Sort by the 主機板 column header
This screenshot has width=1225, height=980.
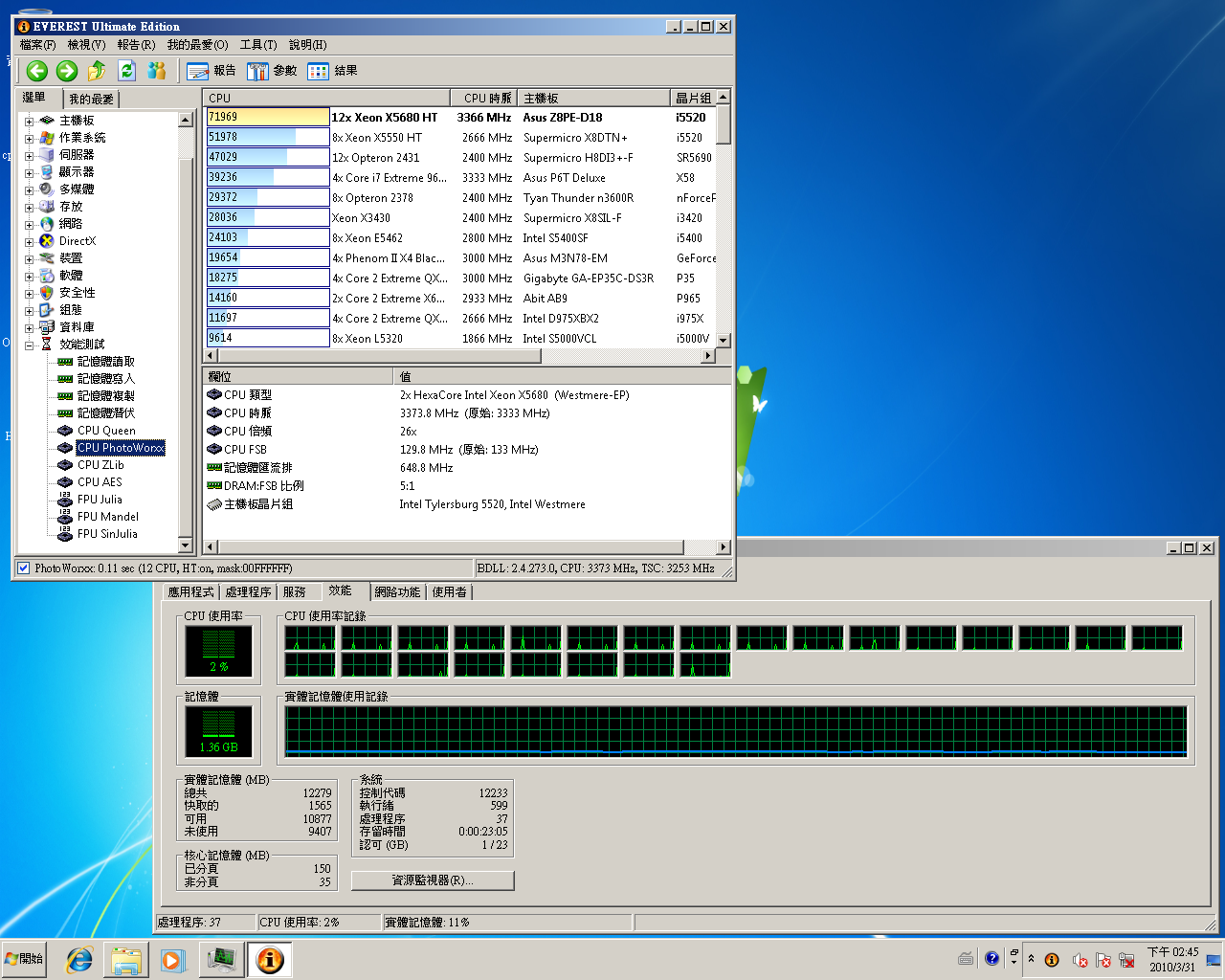point(593,98)
